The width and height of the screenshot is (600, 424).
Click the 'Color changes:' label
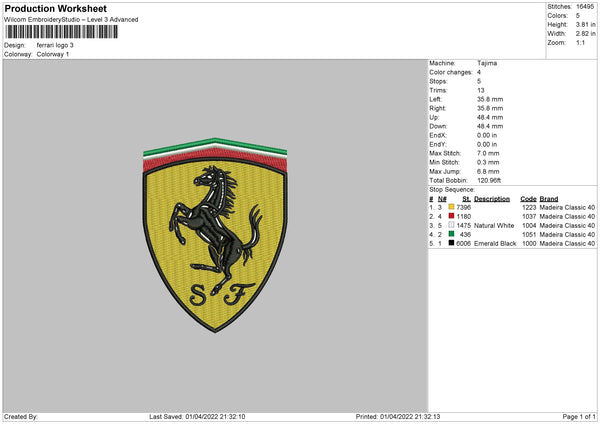click(451, 72)
